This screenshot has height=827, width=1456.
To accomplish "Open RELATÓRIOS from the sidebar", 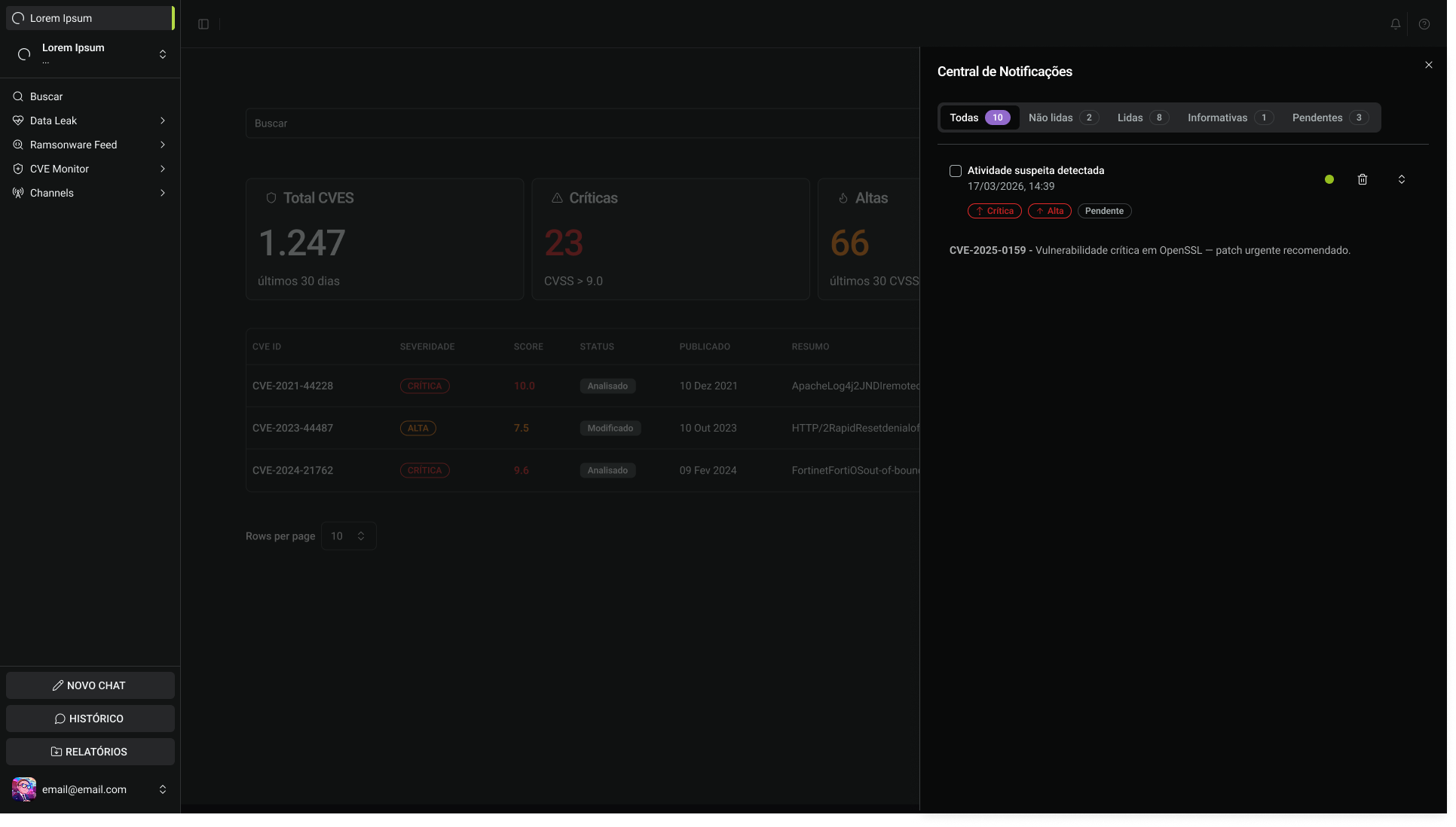I will click(90, 752).
